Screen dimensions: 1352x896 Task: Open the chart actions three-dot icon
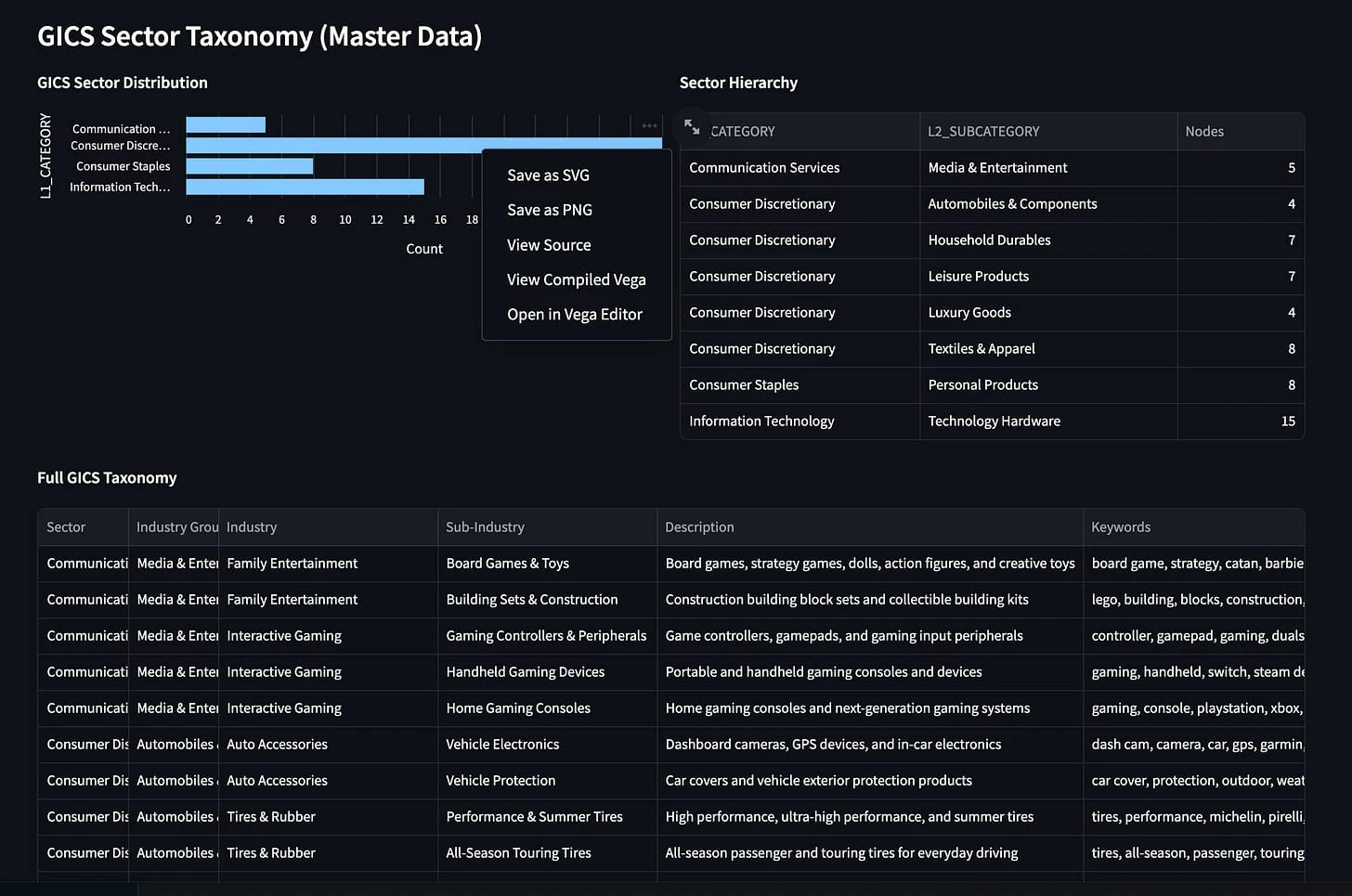pos(649,124)
